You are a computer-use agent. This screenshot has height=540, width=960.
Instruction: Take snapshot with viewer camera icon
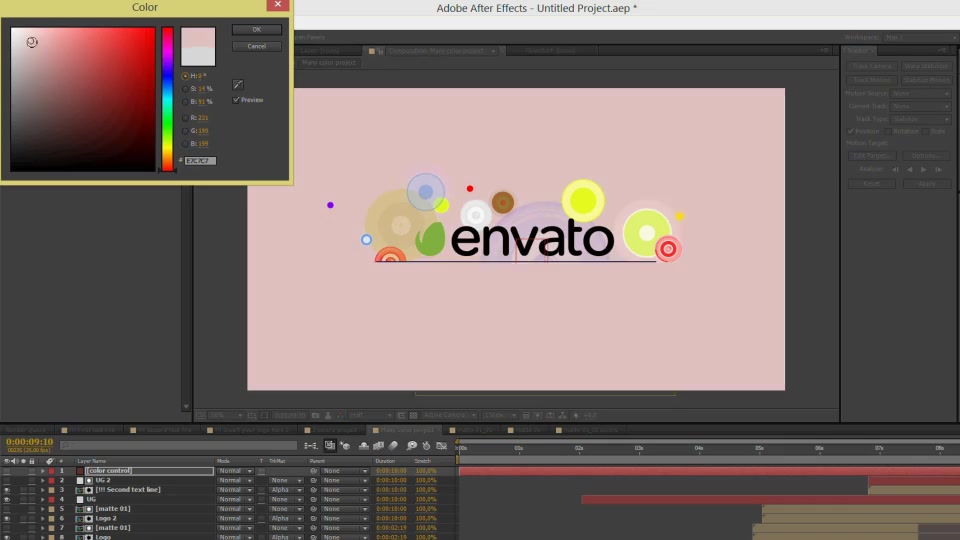[315, 415]
